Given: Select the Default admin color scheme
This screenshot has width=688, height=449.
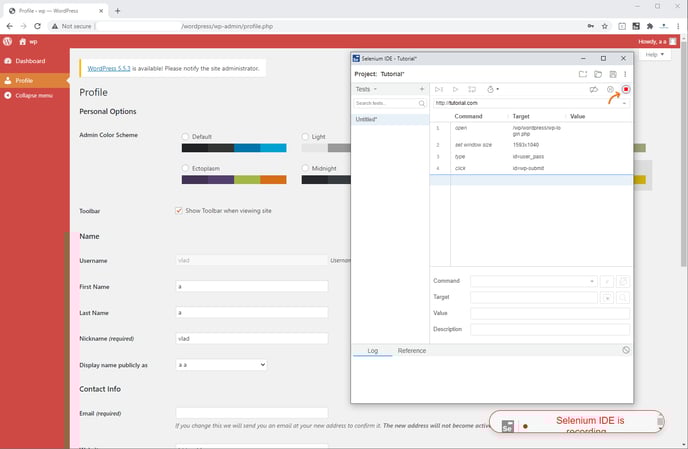Looking at the screenshot, I should pos(185,136).
